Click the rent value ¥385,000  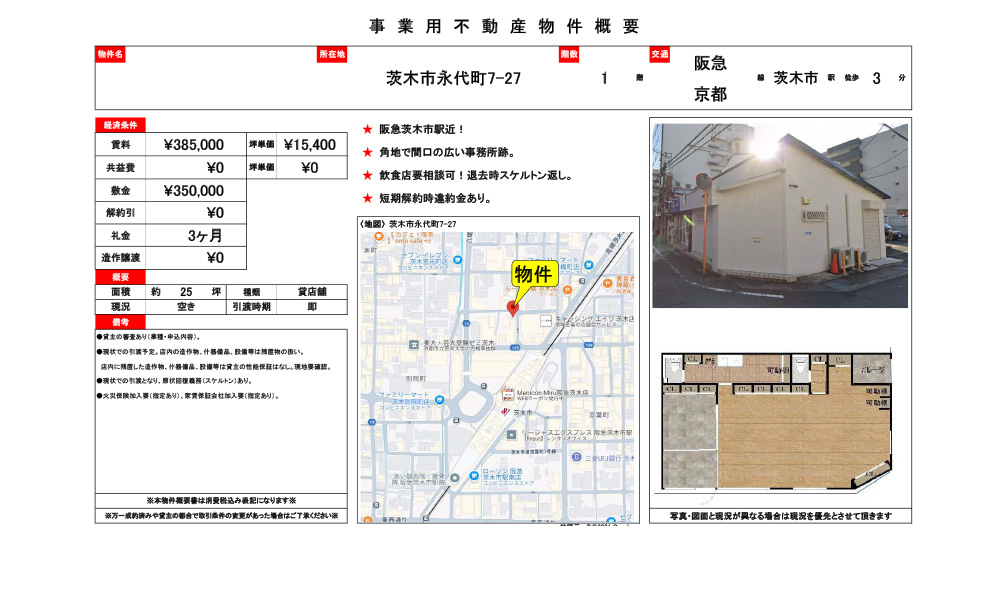(193, 145)
